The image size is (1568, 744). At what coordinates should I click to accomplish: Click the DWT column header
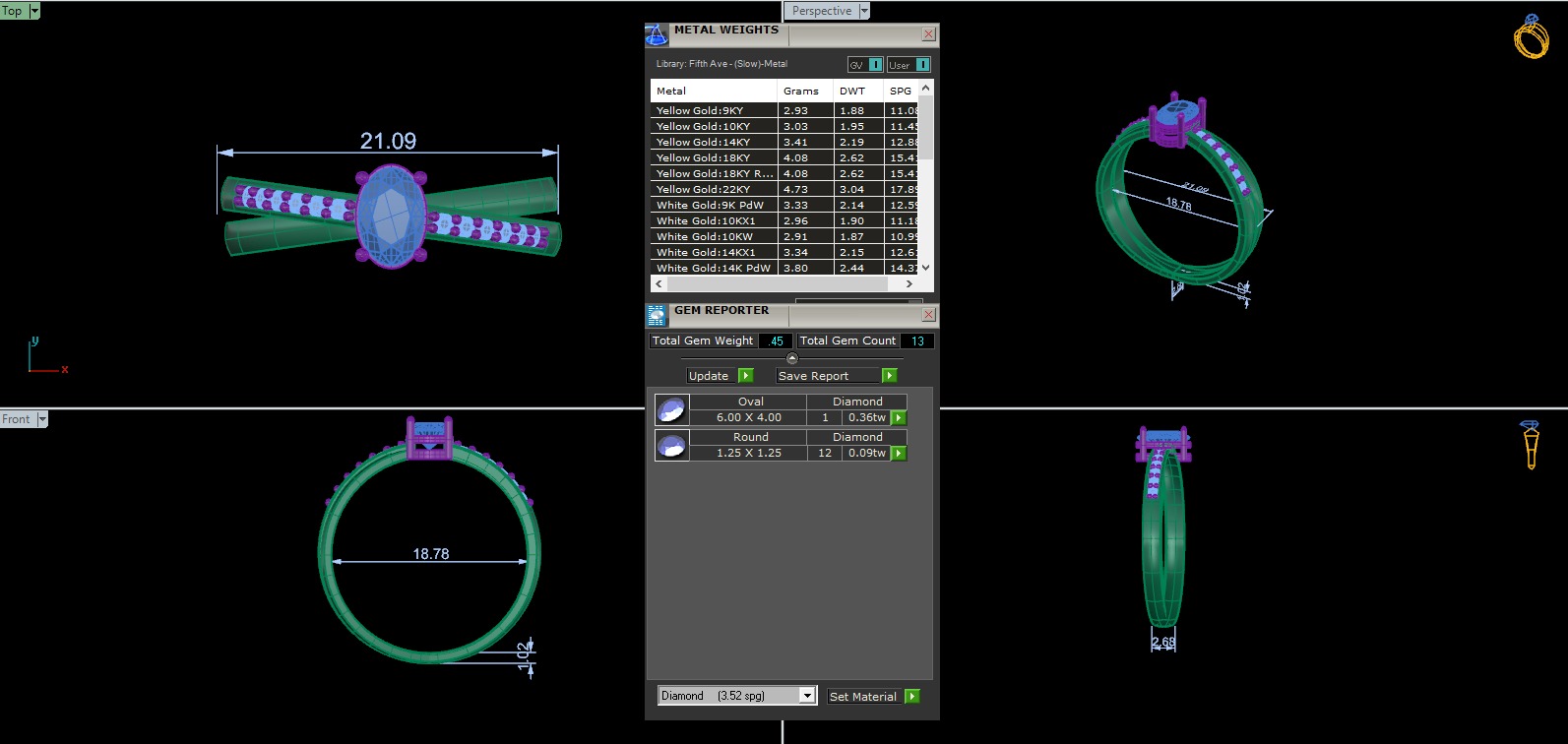click(x=858, y=91)
